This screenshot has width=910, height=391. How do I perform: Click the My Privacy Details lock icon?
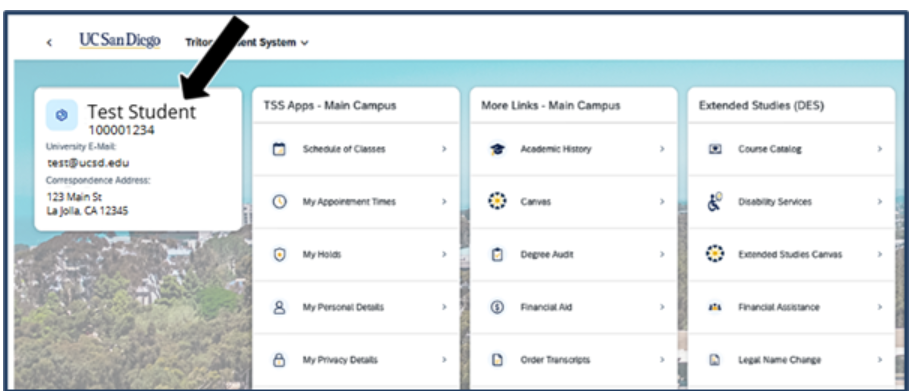tap(280, 360)
